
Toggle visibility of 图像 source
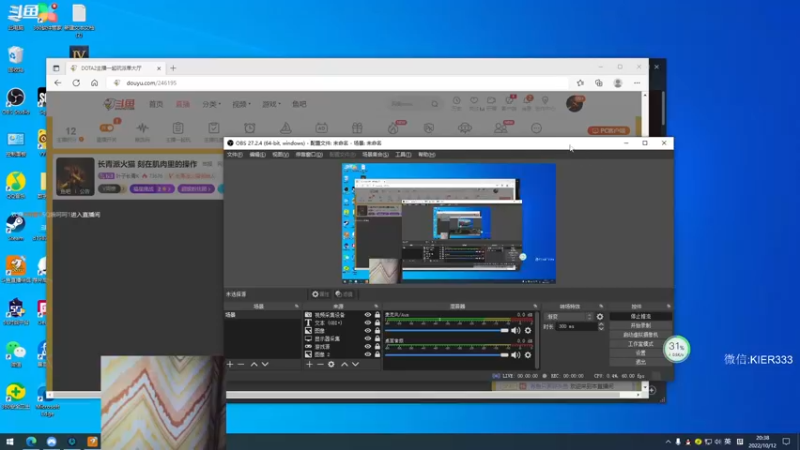point(367,331)
